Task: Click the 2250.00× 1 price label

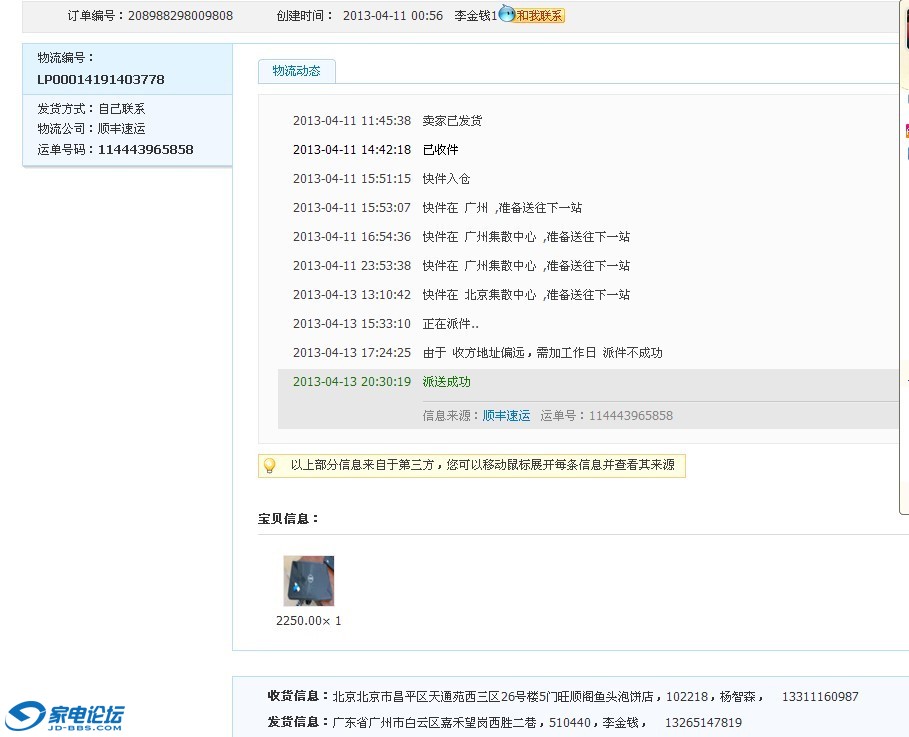Action: [x=308, y=621]
